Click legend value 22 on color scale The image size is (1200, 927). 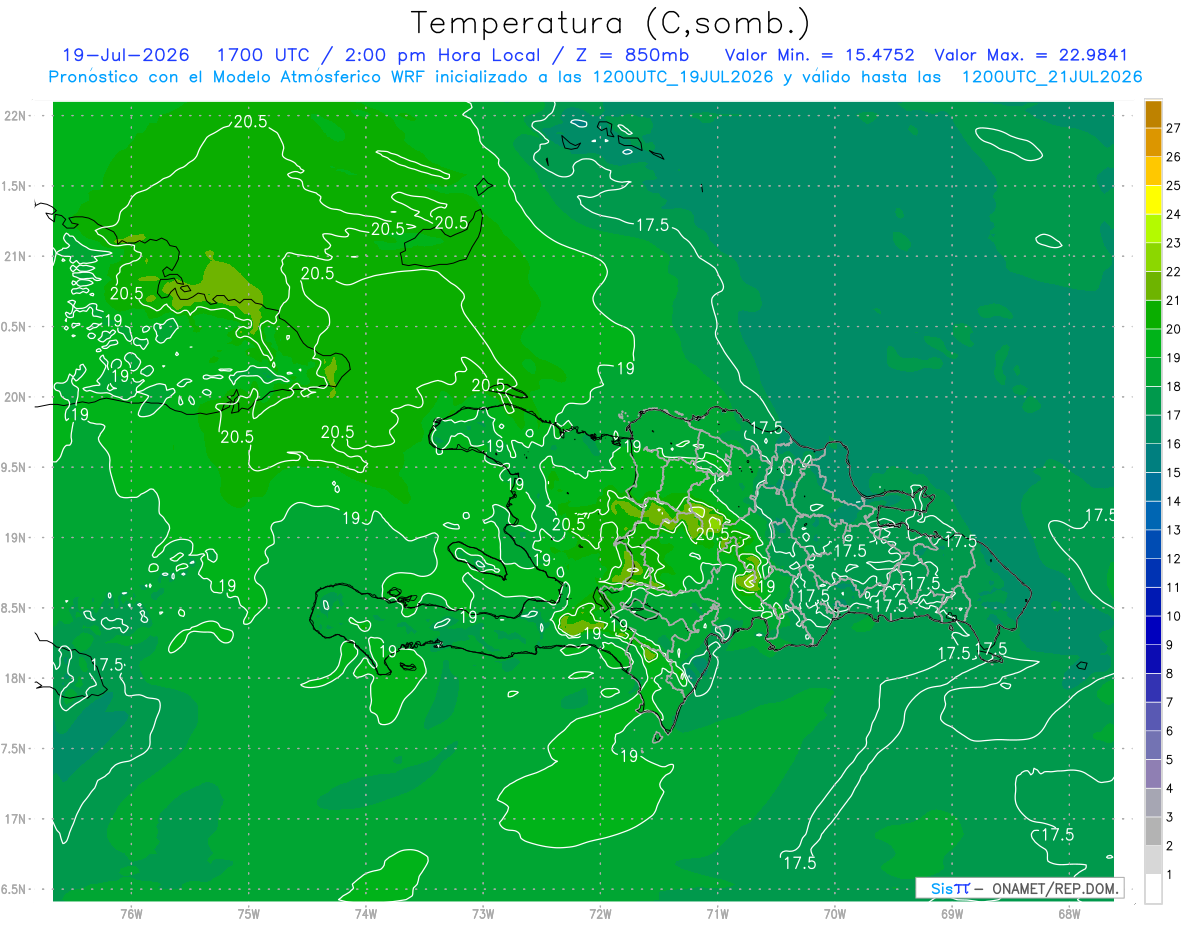(1173, 272)
